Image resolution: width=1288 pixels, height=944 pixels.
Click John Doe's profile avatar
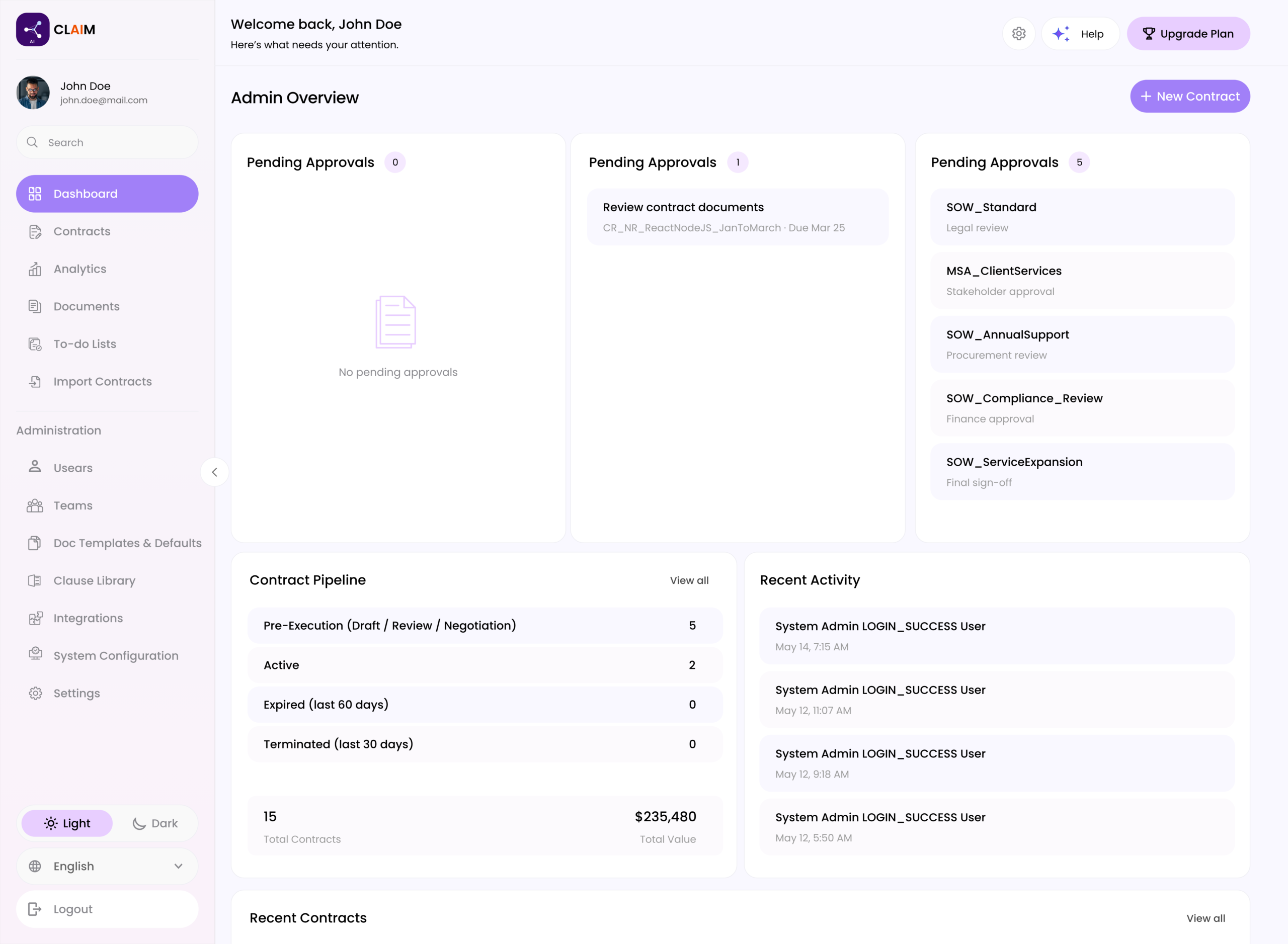[33, 93]
